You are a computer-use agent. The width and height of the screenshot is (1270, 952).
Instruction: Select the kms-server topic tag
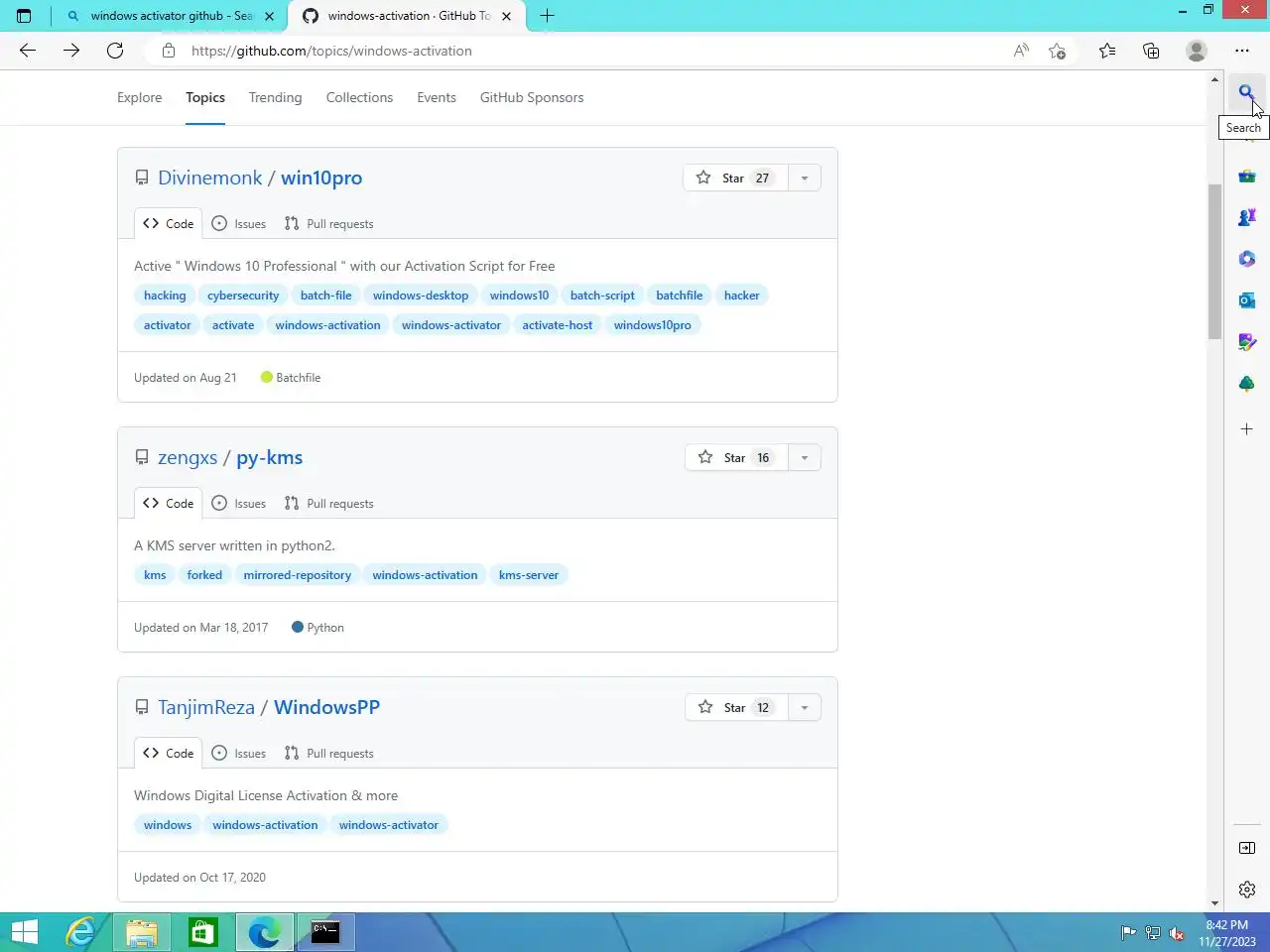point(529,575)
